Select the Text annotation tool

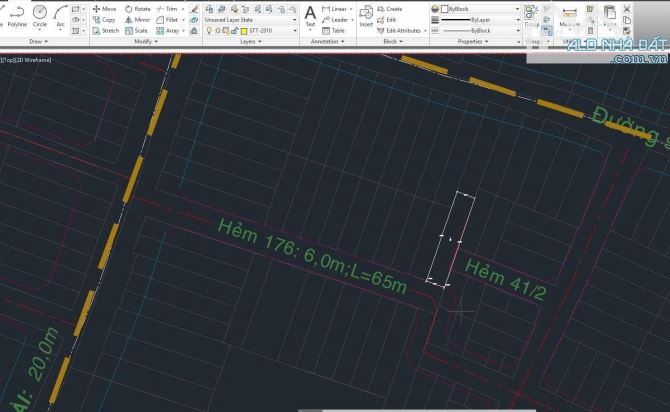click(310, 15)
